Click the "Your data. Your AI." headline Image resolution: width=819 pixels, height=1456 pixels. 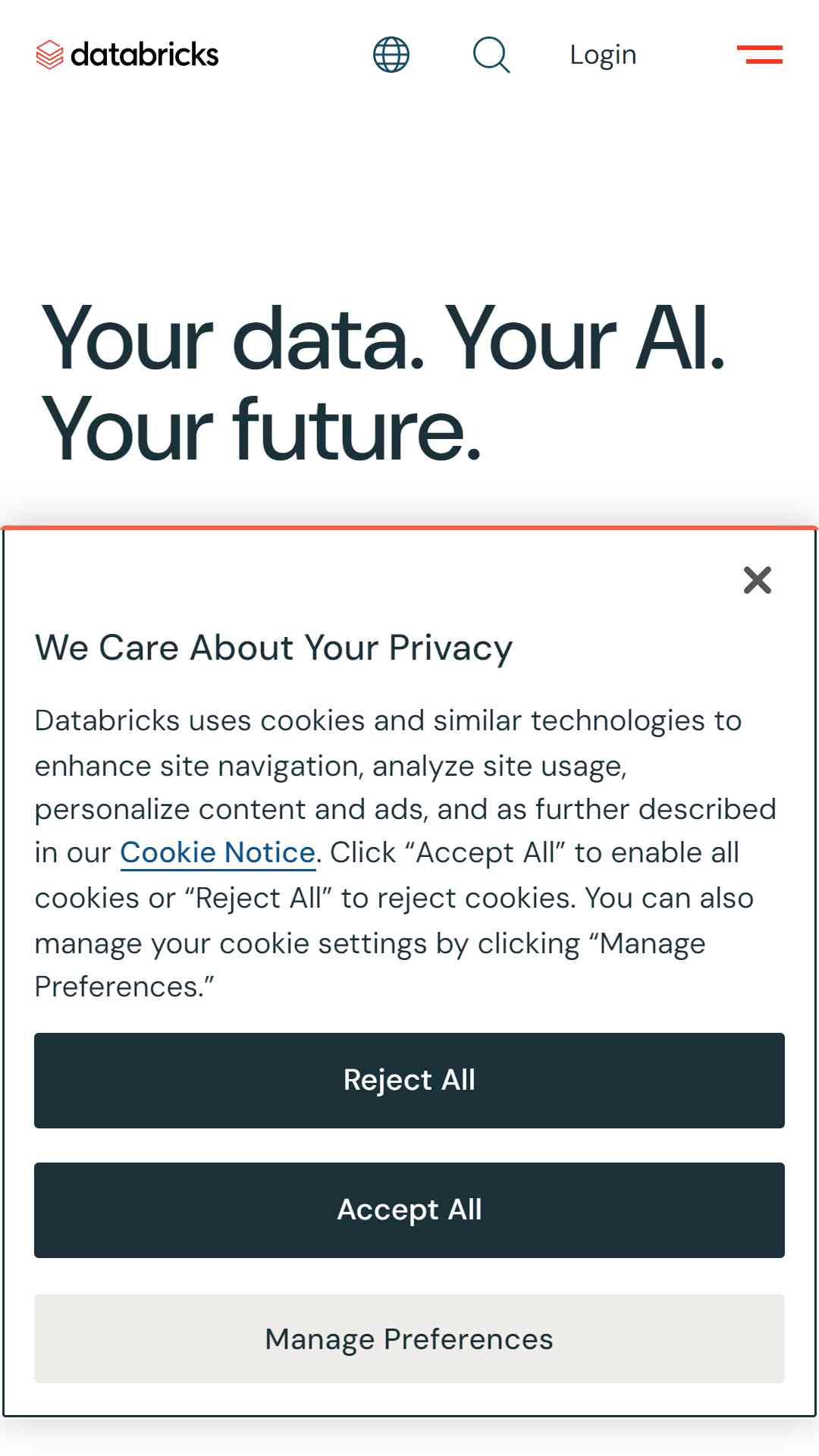[x=384, y=337]
